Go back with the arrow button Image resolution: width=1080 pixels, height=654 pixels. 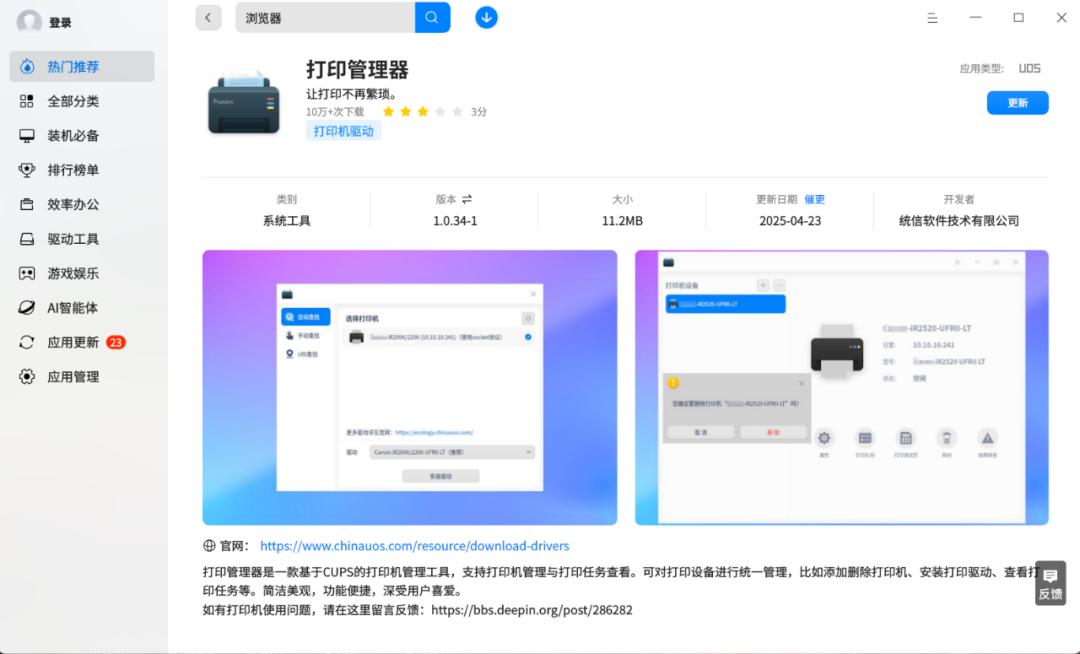point(208,18)
